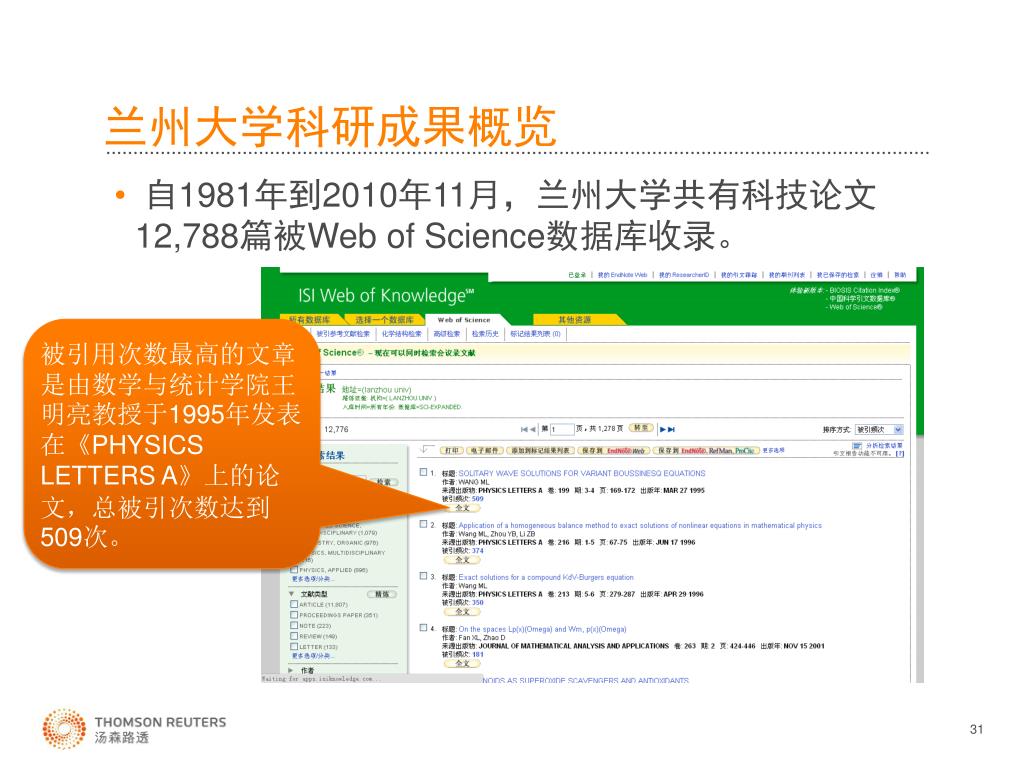Tick checkbox for result 4 On the spaces Lp(x)
This screenshot has height=768, width=1024.
click(423, 628)
